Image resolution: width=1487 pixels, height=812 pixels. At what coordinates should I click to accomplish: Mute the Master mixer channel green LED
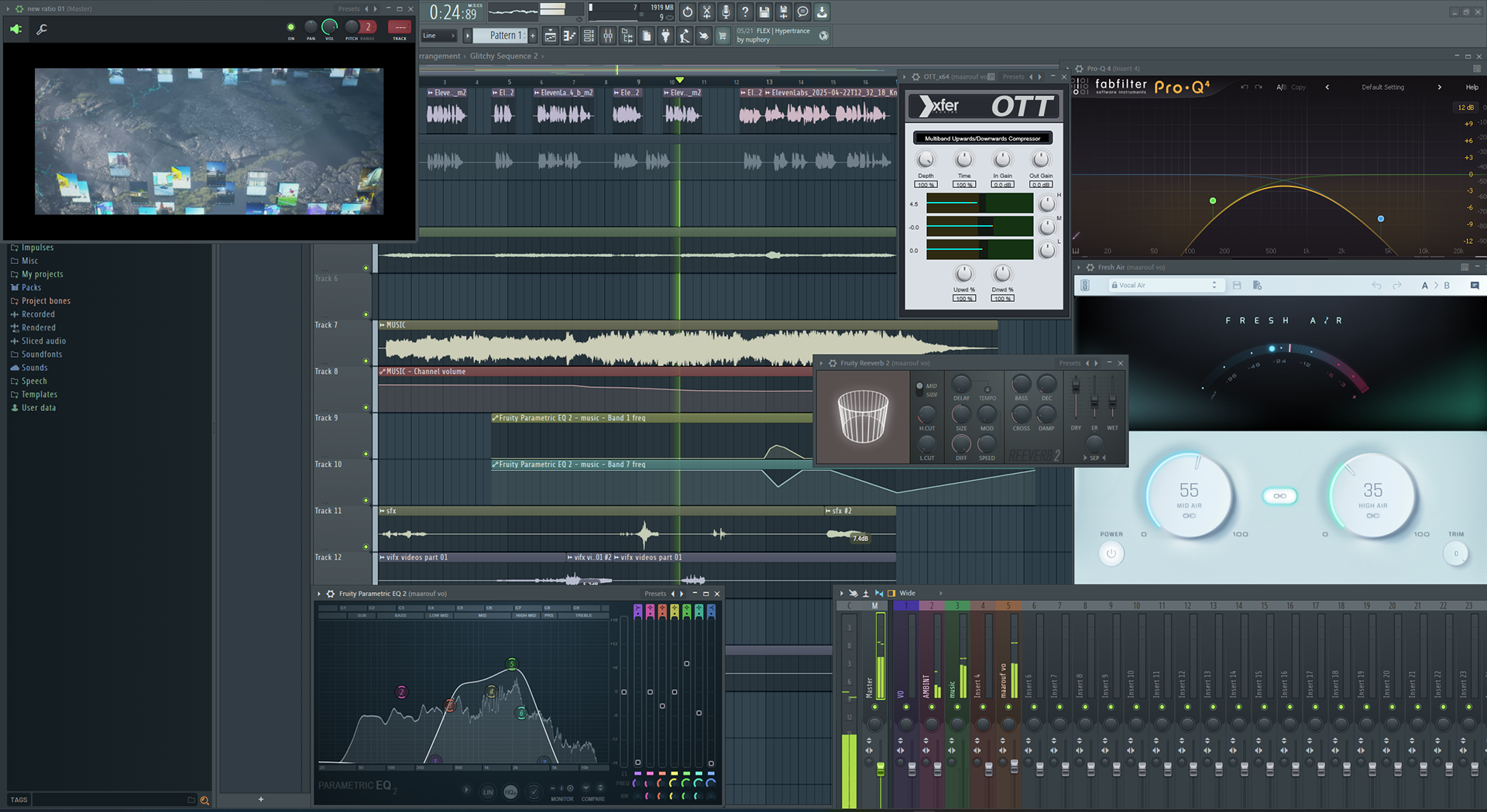coord(874,708)
